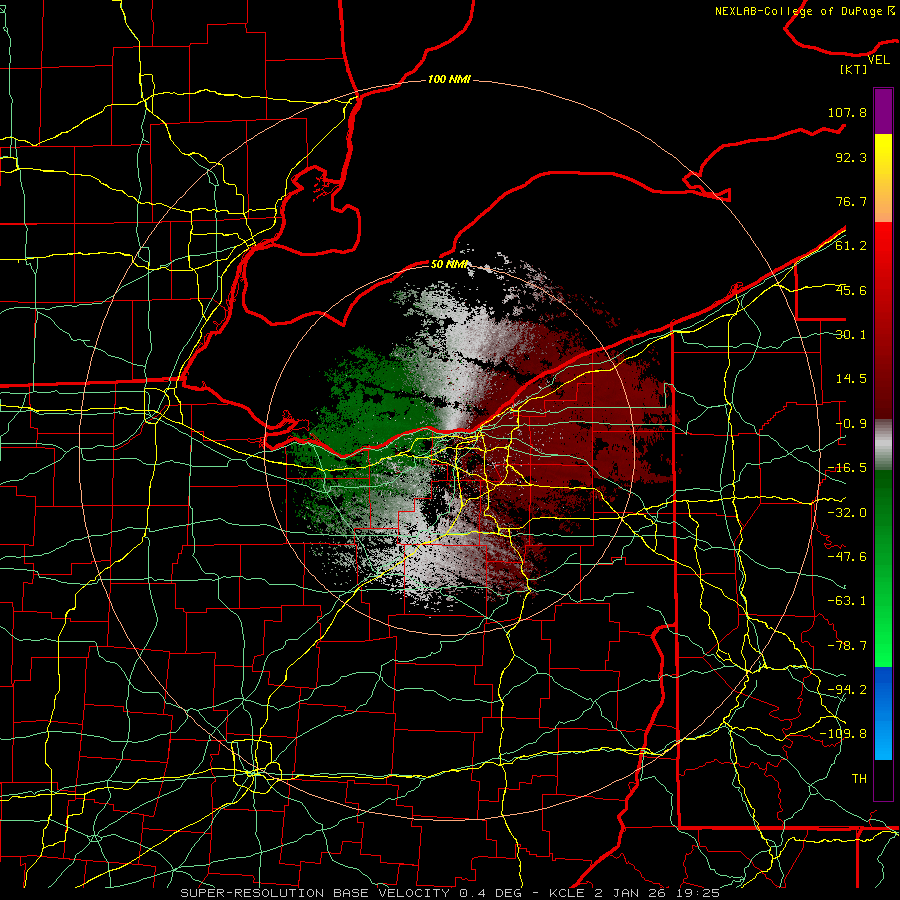Select the -47.6 scale value

tap(847, 557)
